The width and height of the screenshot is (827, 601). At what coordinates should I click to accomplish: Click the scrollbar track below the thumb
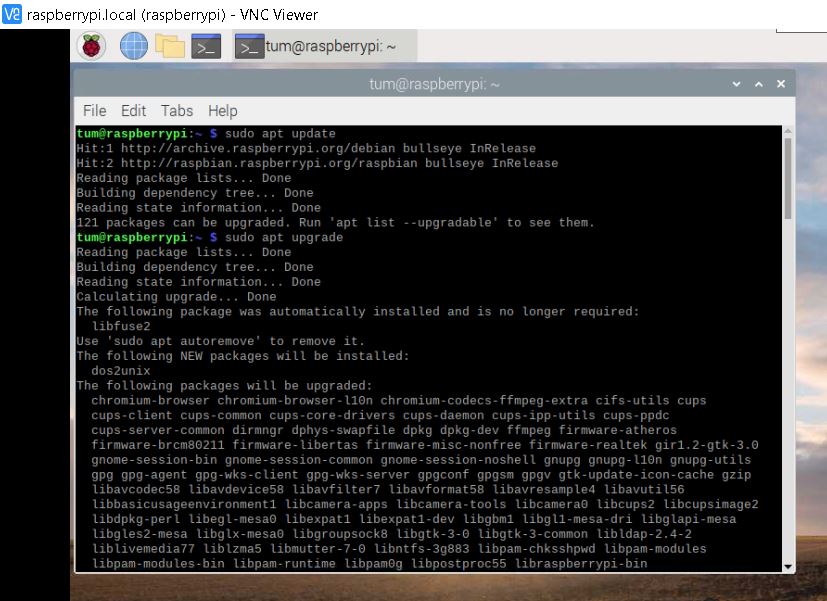click(788, 400)
